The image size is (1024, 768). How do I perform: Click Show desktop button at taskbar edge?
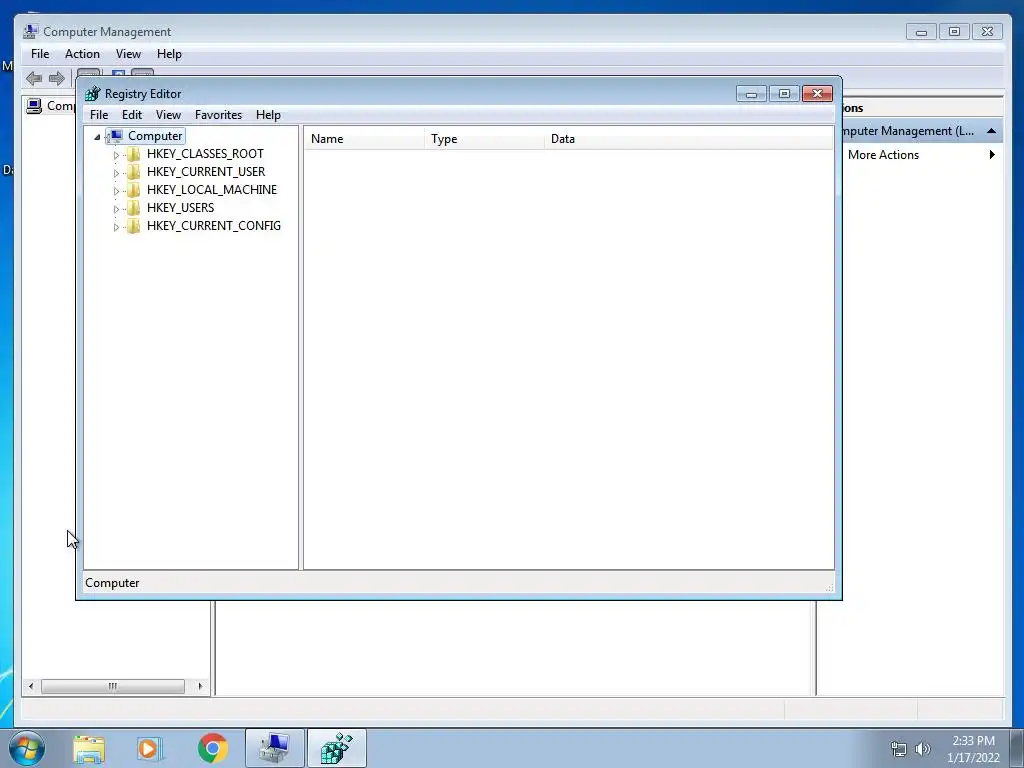1017,748
